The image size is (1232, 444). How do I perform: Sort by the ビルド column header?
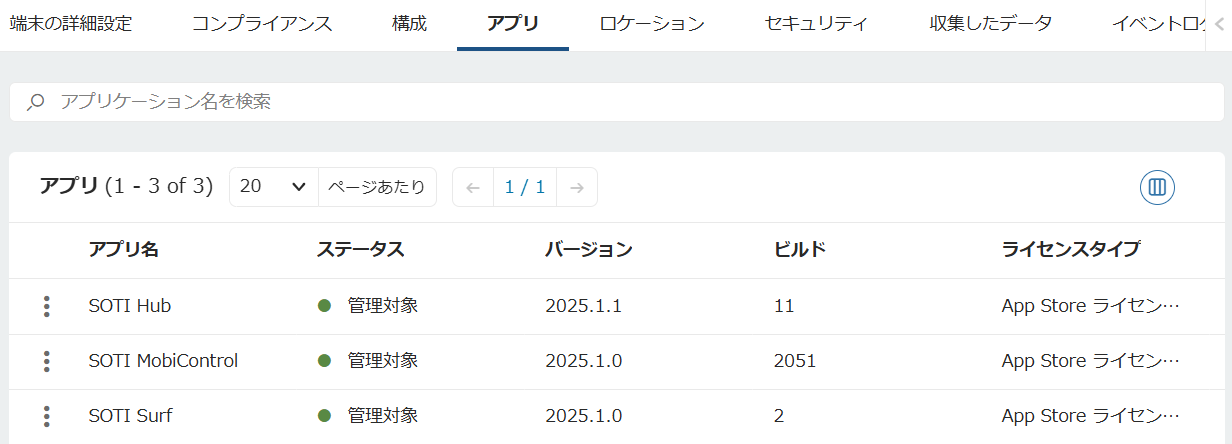pos(800,250)
